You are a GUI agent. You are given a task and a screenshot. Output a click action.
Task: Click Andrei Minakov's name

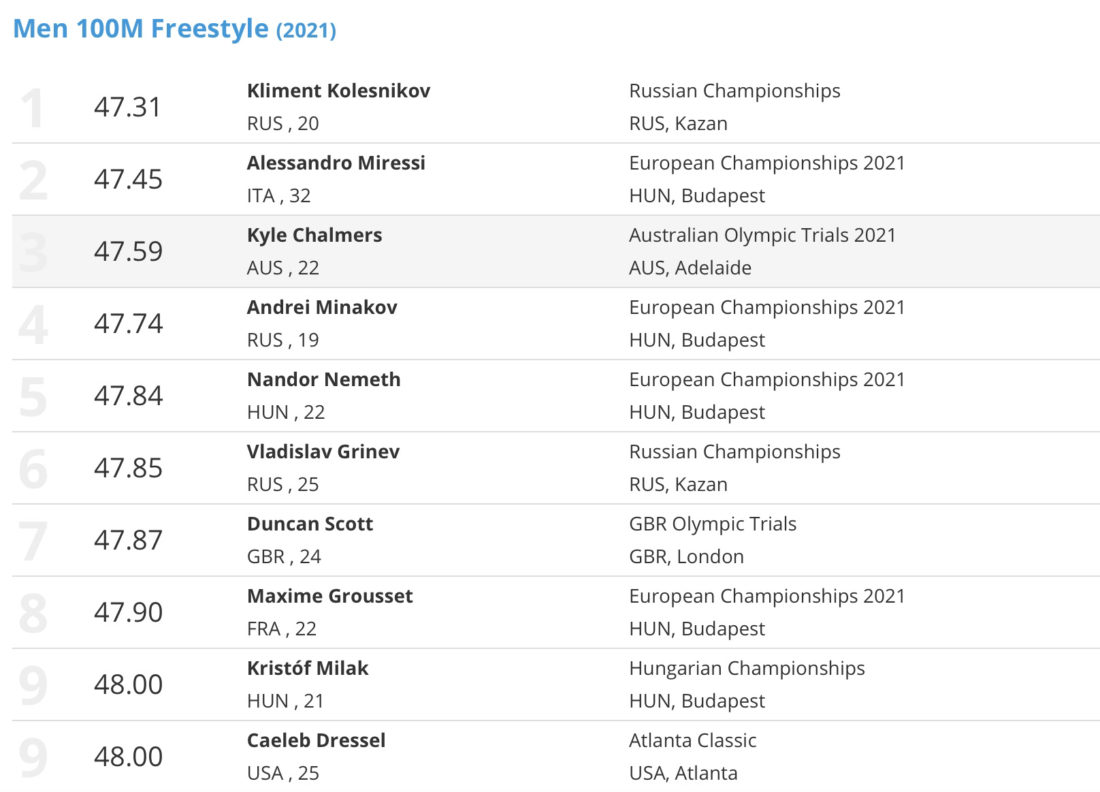tap(322, 307)
